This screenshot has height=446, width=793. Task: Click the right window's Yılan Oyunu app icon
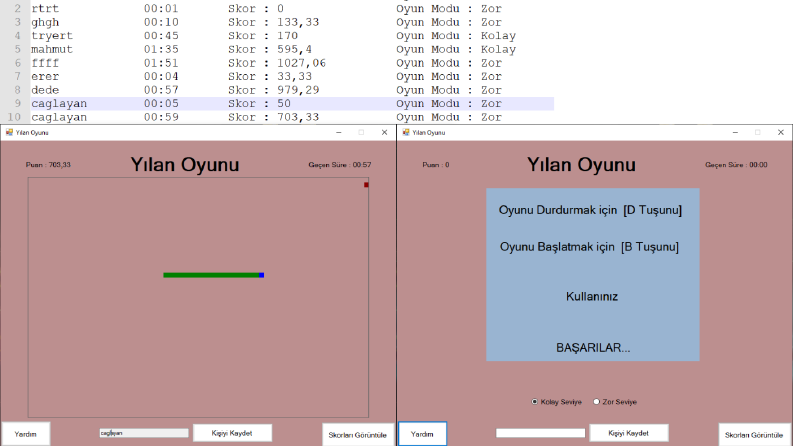[x=406, y=132]
